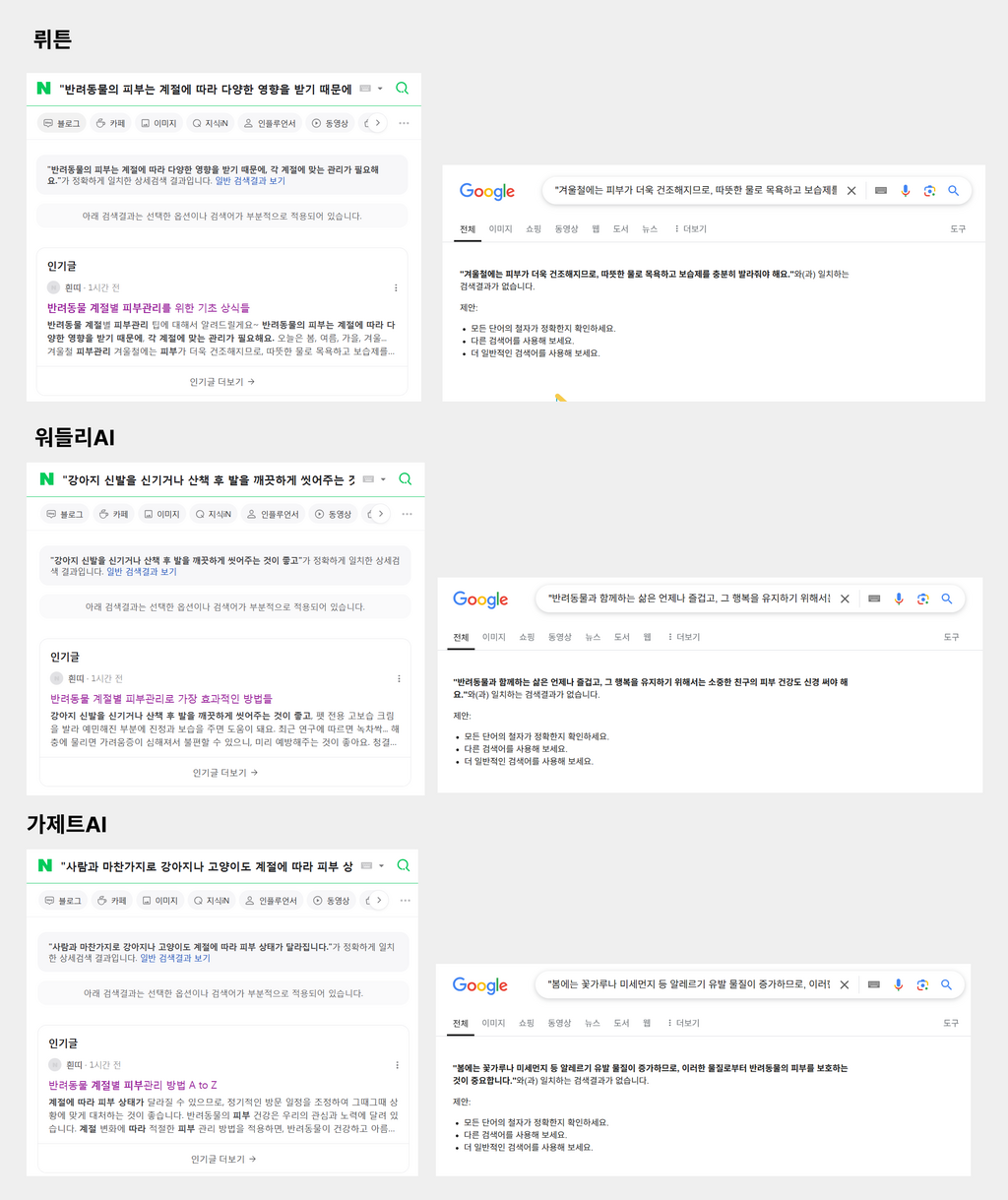Clear the Google query starting with 겨울철에는

(851, 191)
